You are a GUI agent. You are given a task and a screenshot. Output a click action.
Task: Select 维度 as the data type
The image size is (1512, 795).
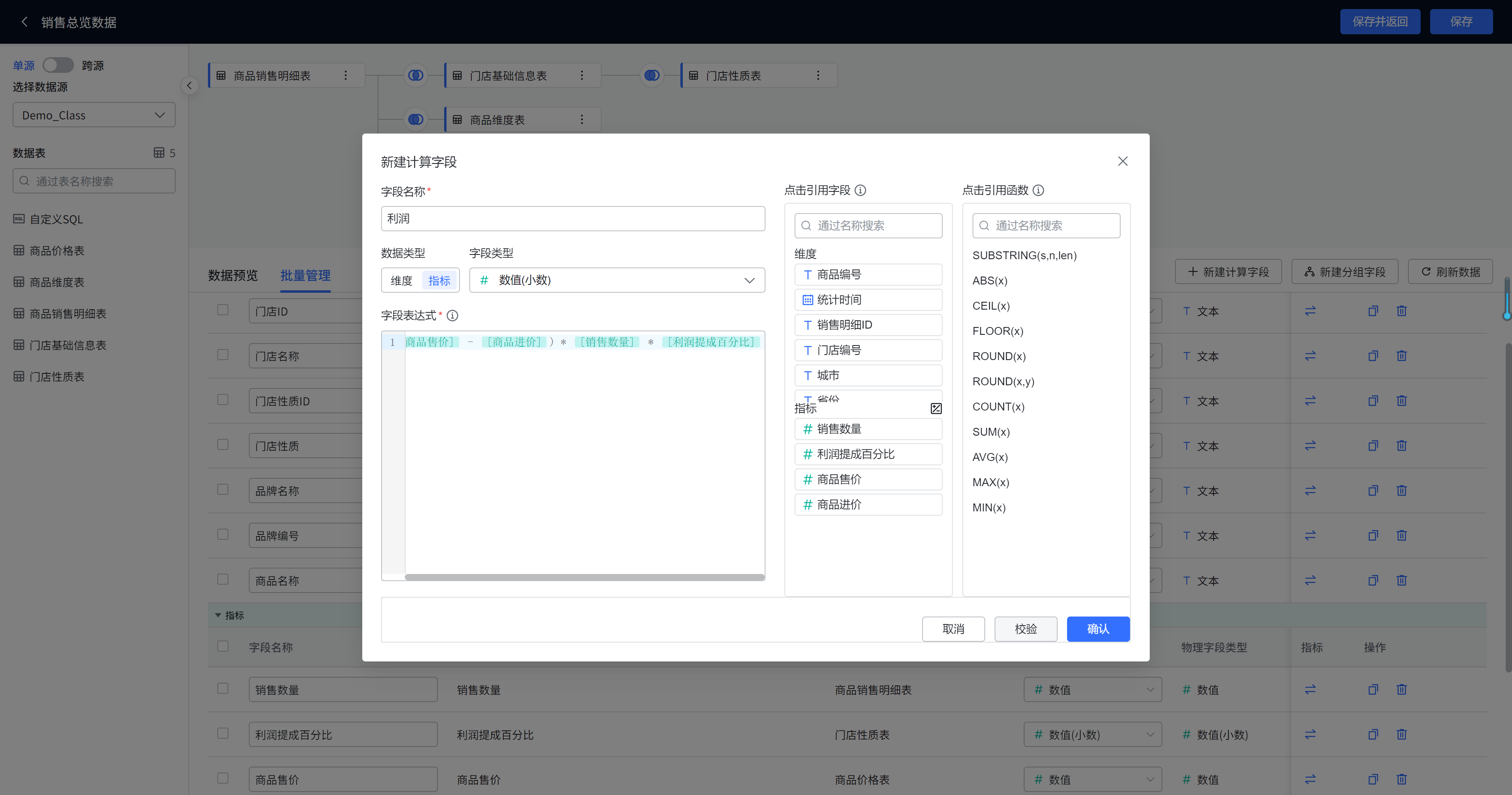(401, 280)
